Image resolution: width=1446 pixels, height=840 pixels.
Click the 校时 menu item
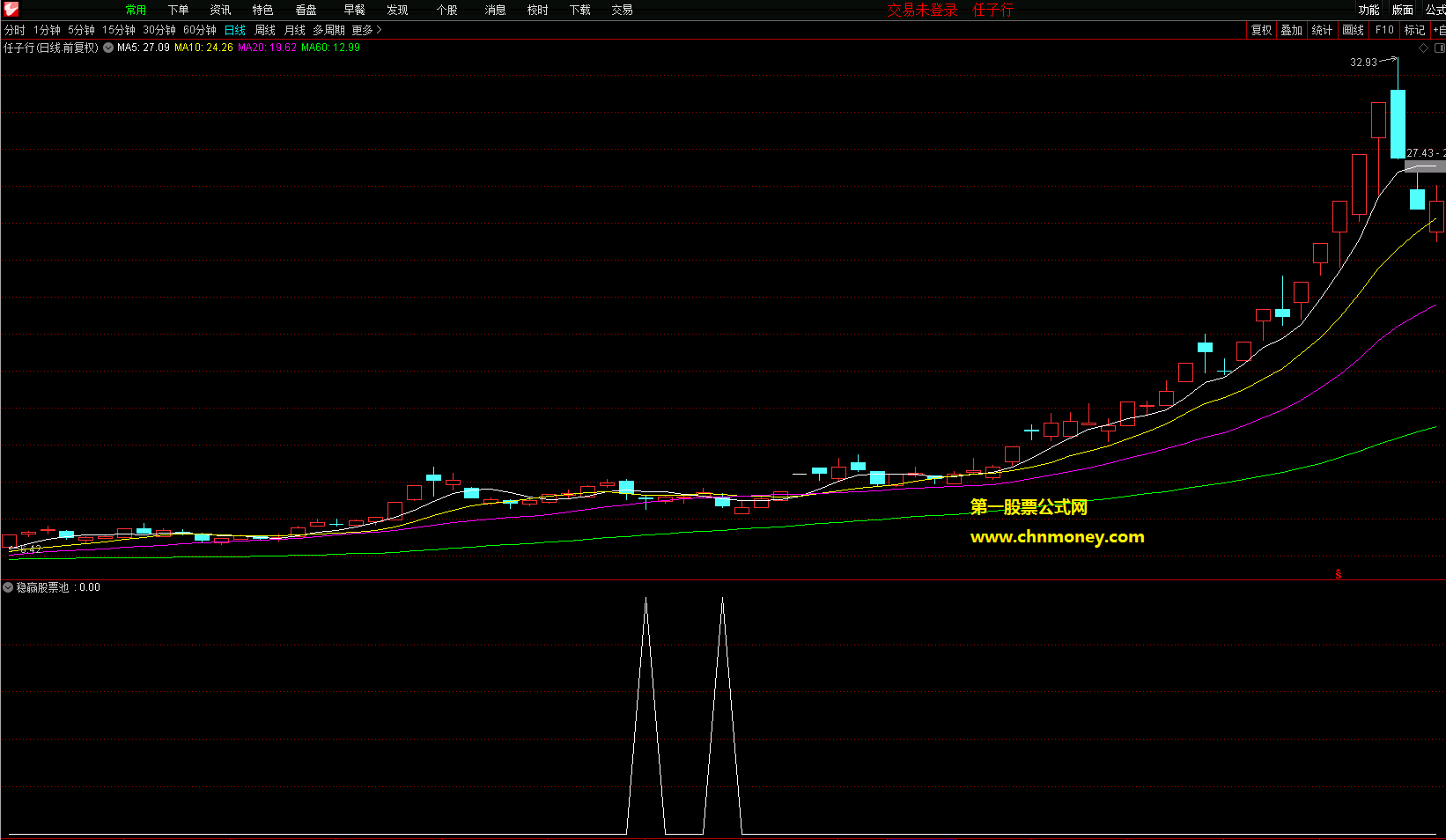537,10
